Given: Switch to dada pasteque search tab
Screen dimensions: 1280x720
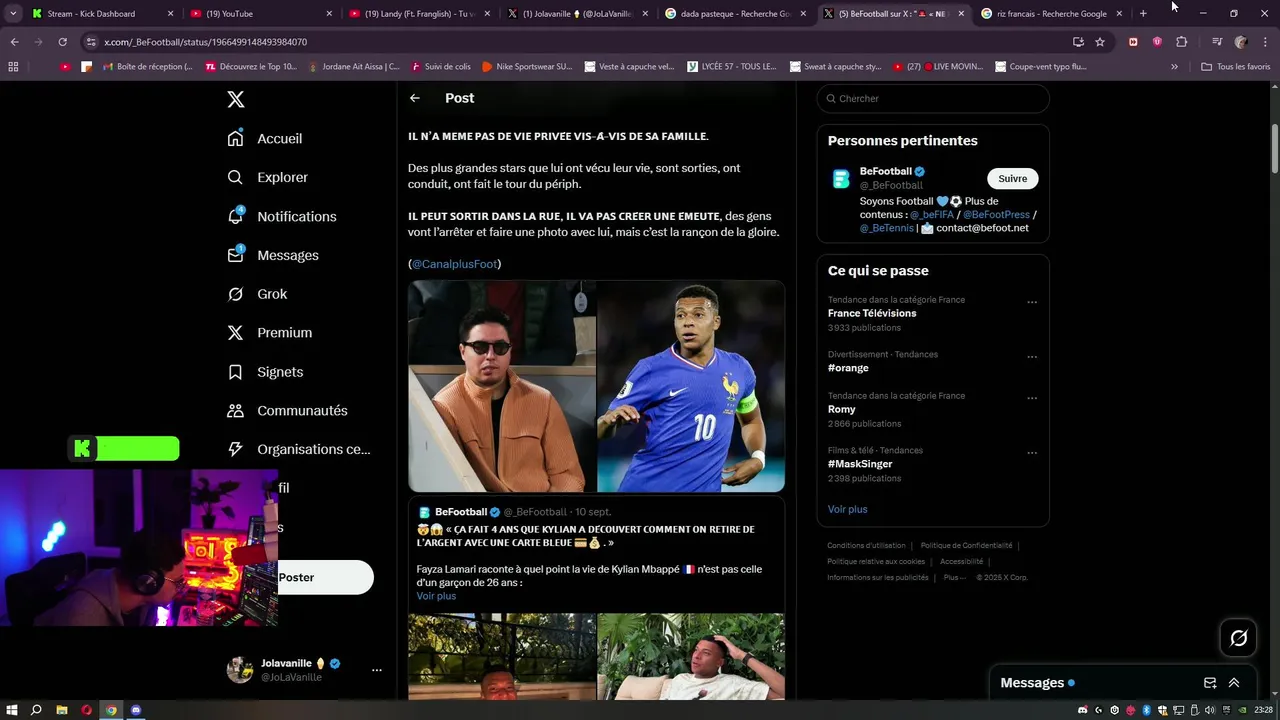Looking at the screenshot, I should pyautogui.click(x=735, y=14).
